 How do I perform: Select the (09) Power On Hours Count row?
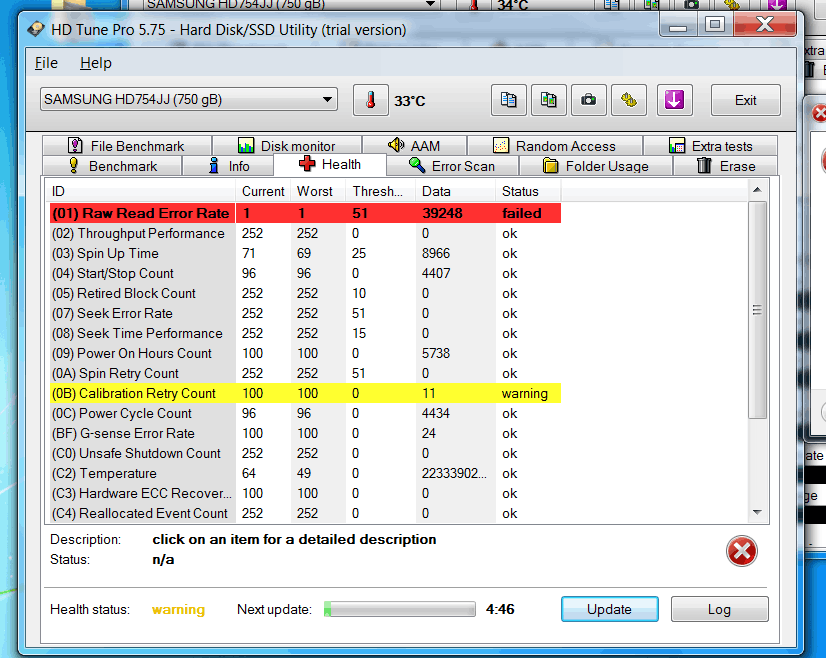pos(305,353)
